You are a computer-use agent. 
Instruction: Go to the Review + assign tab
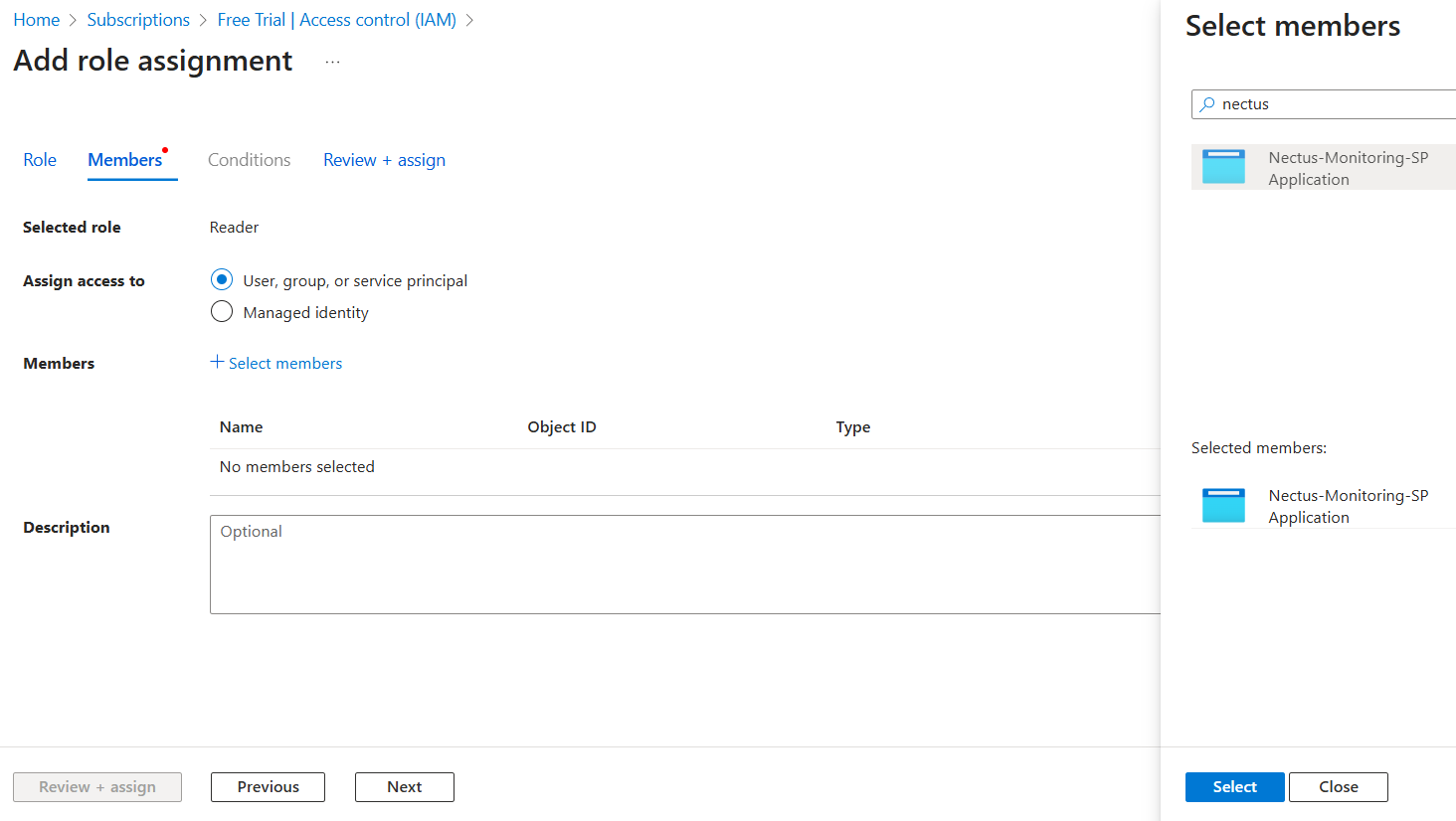click(x=384, y=160)
